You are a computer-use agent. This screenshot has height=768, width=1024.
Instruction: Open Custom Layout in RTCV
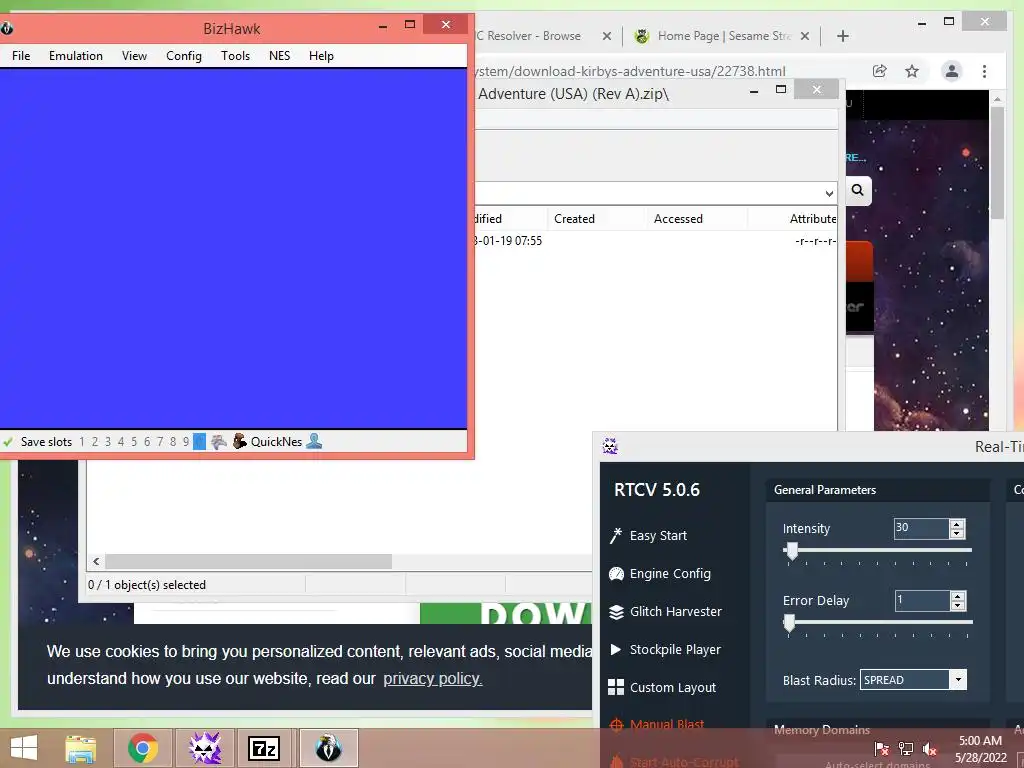(x=662, y=687)
